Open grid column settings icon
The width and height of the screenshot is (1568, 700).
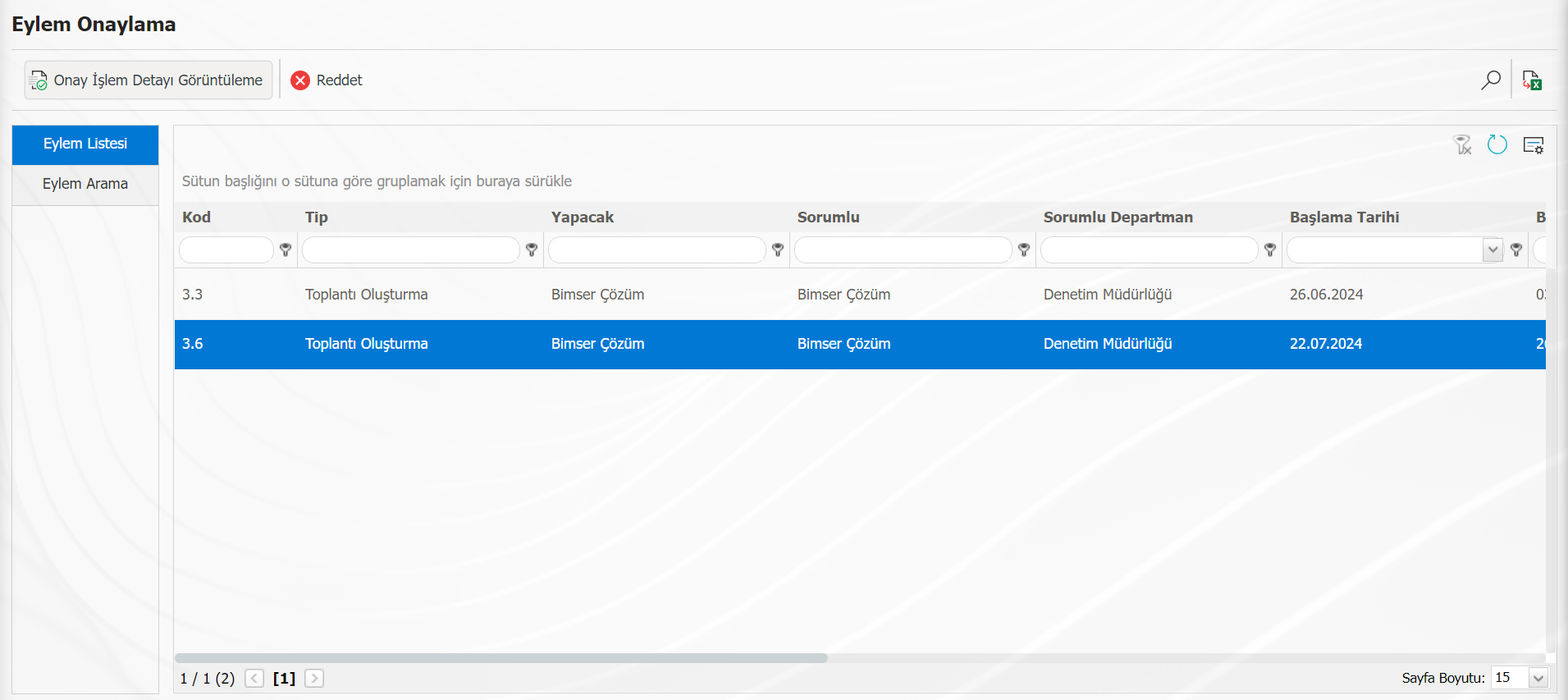pos(1534,145)
